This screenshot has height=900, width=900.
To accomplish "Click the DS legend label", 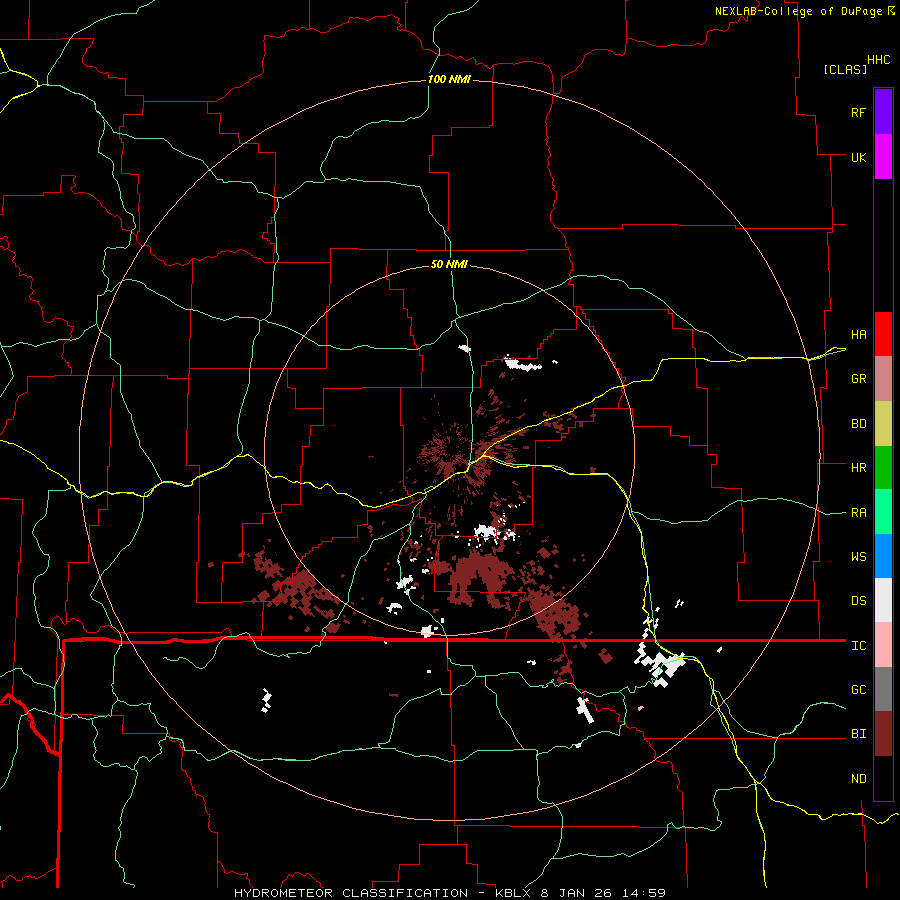I will [859, 601].
